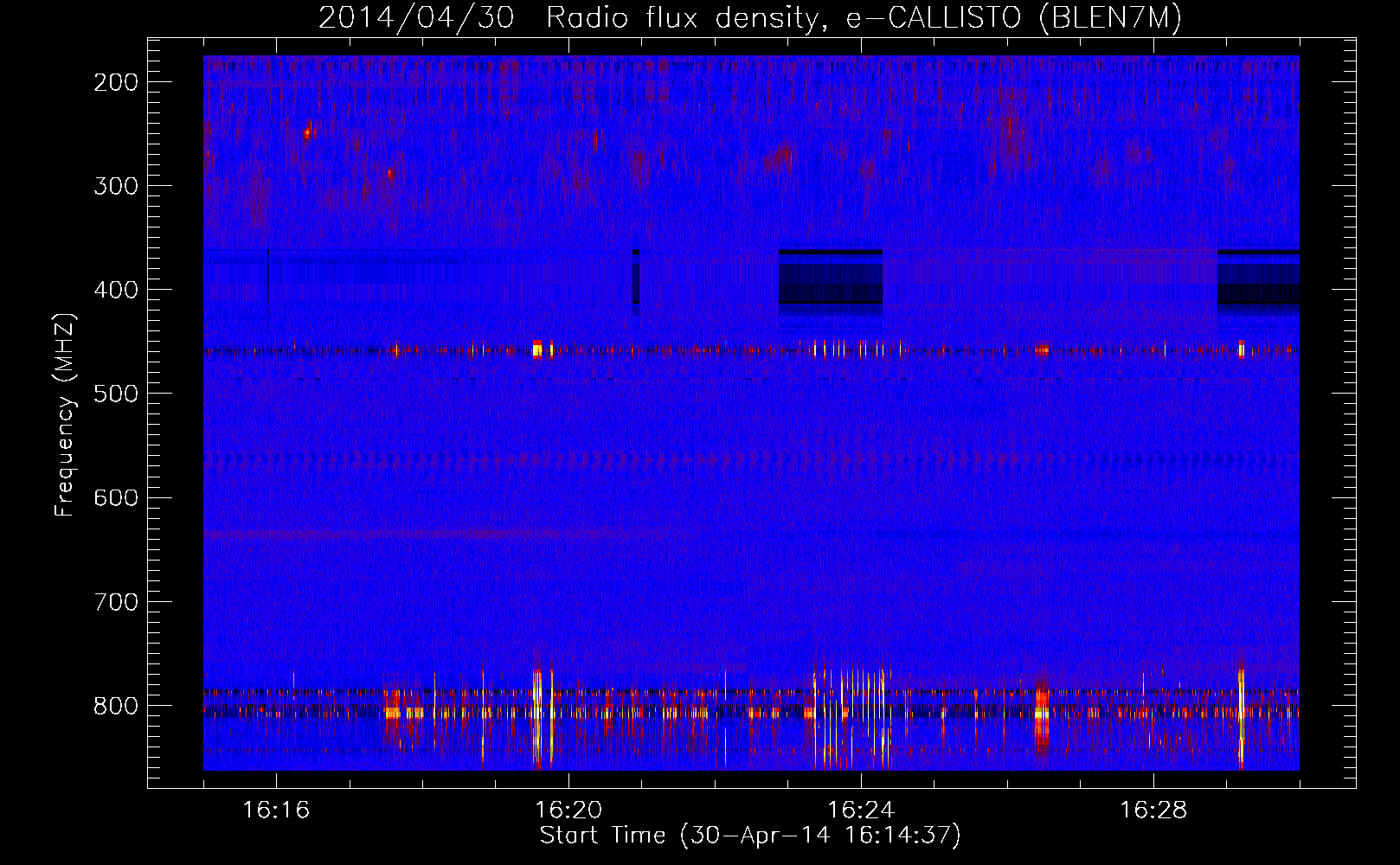The height and width of the screenshot is (865, 1400).
Task: Click the 16:28 time tick label
Action: 1153,811
